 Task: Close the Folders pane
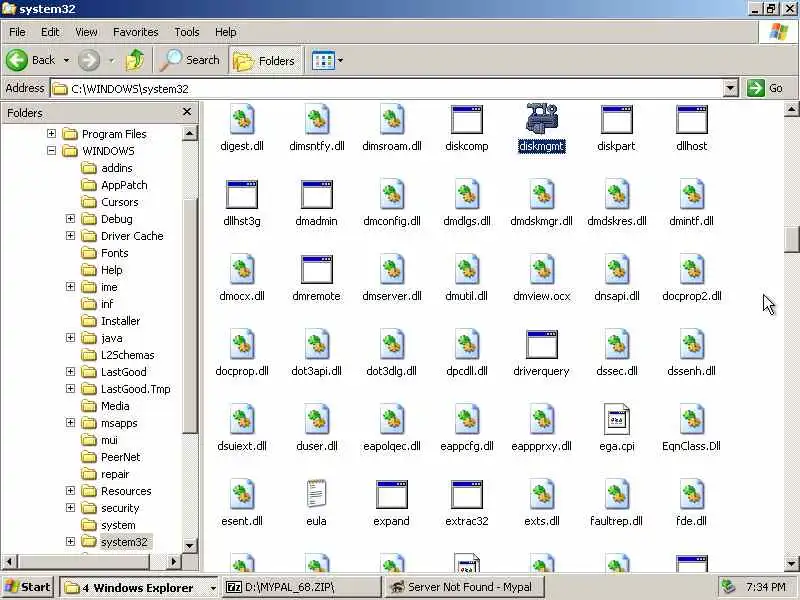(x=187, y=112)
